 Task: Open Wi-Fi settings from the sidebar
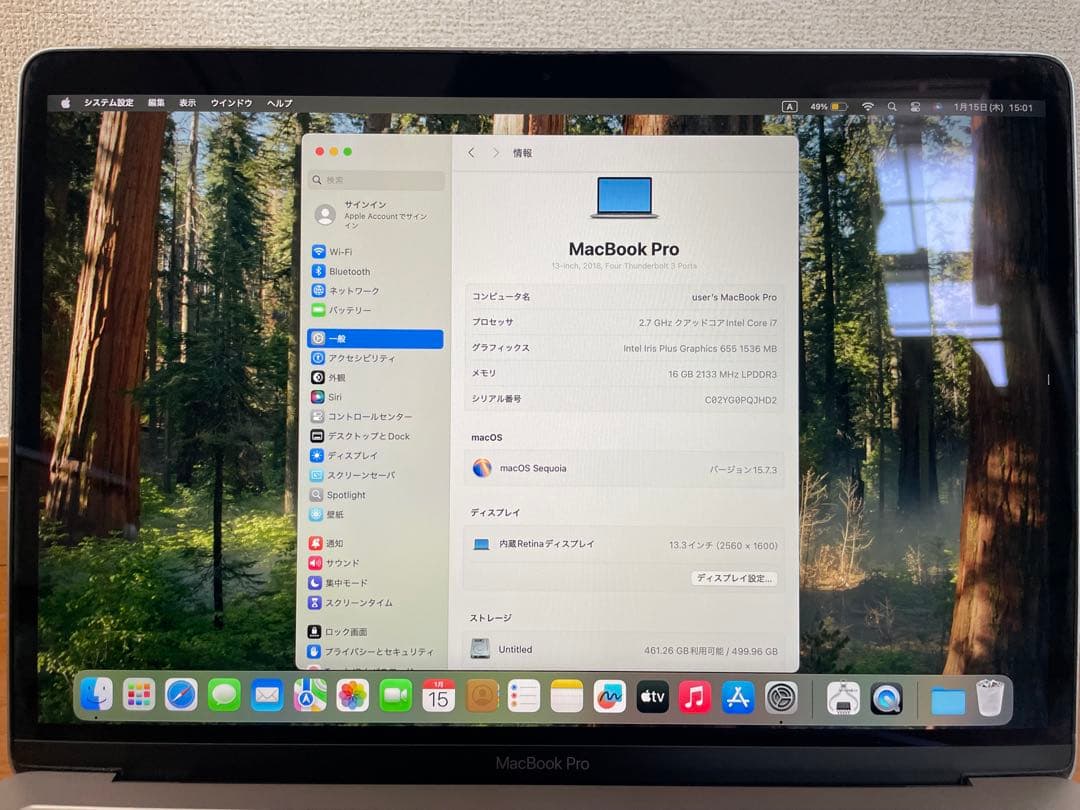(345, 251)
